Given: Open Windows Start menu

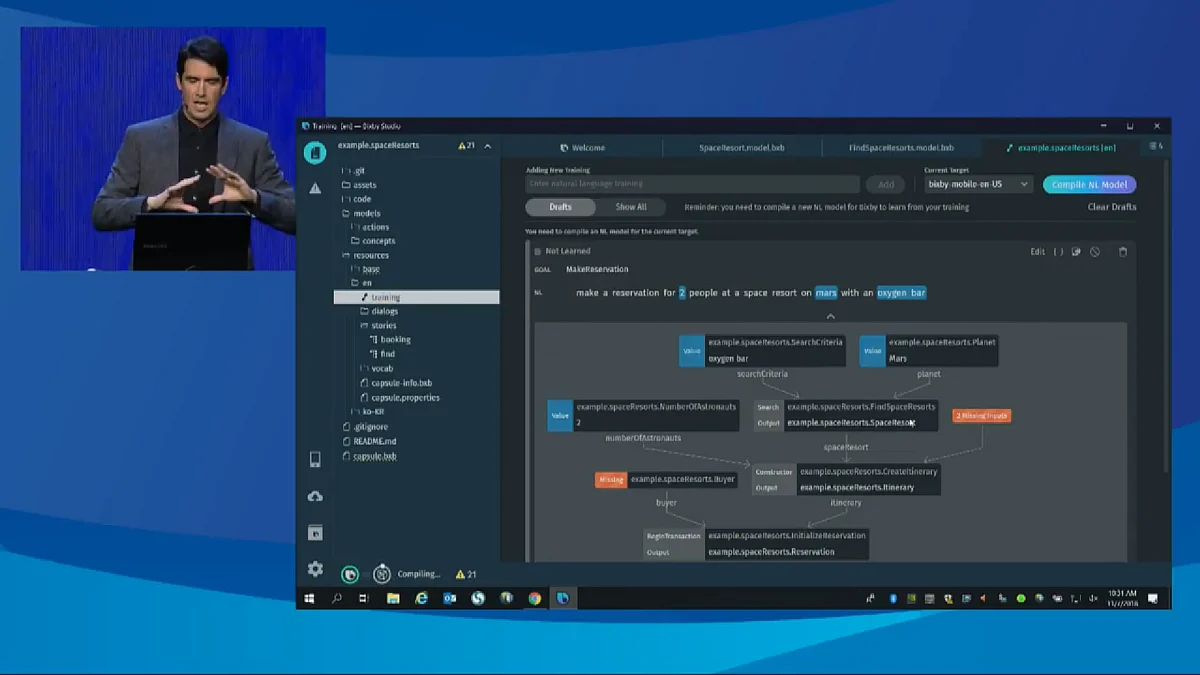Looking at the screenshot, I should coord(309,598).
